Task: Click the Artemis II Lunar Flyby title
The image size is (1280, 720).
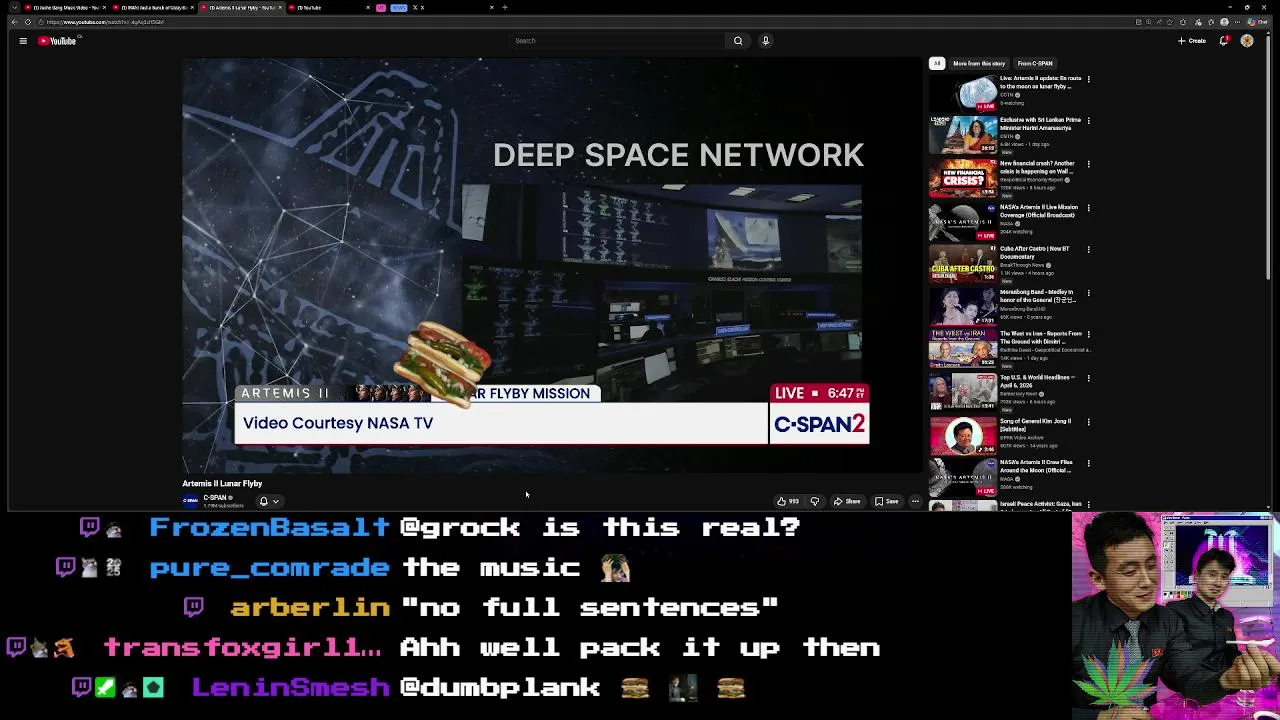Action: click(222, 484)
